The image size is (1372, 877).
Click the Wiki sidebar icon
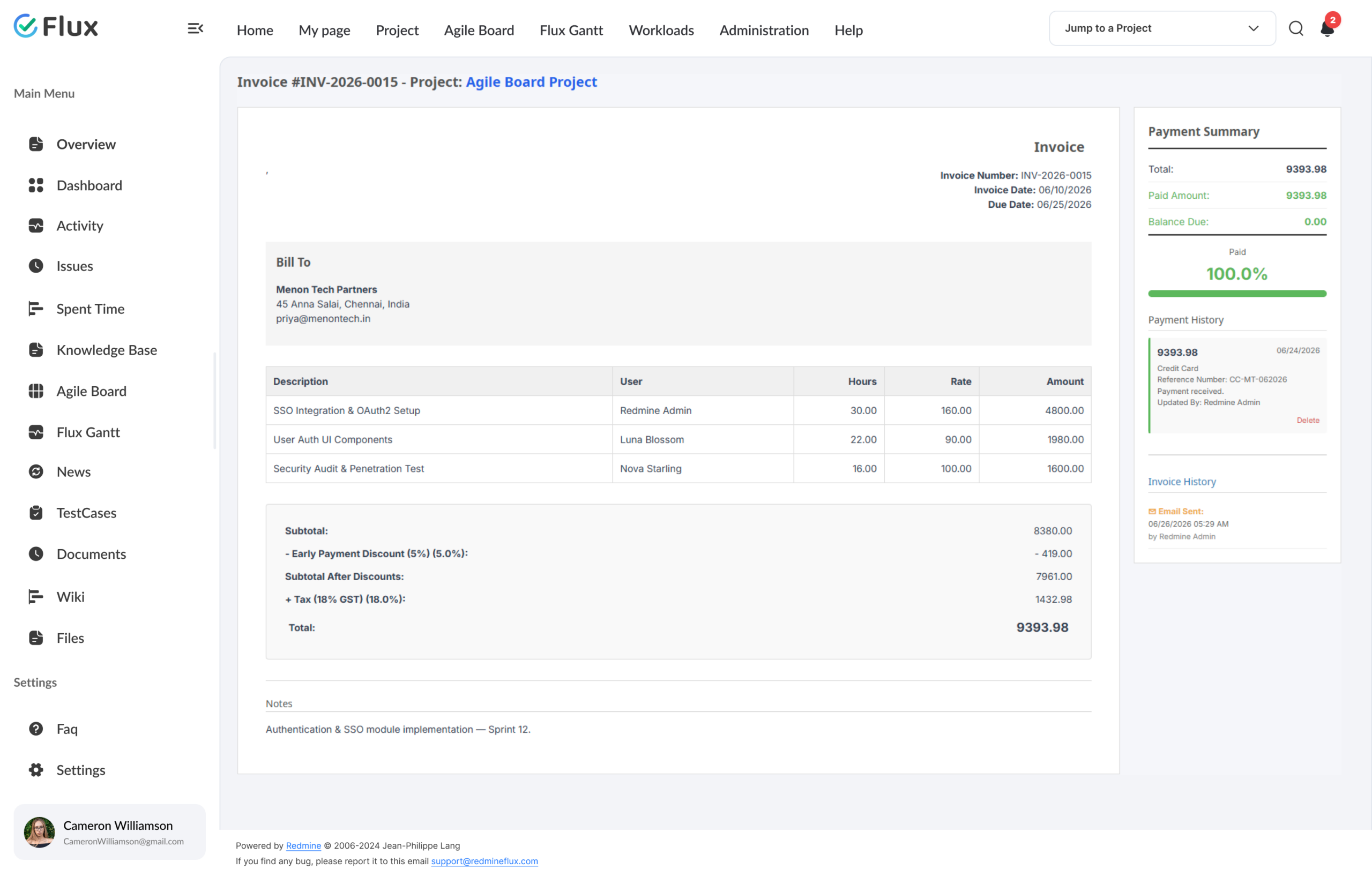click(36, 597)
